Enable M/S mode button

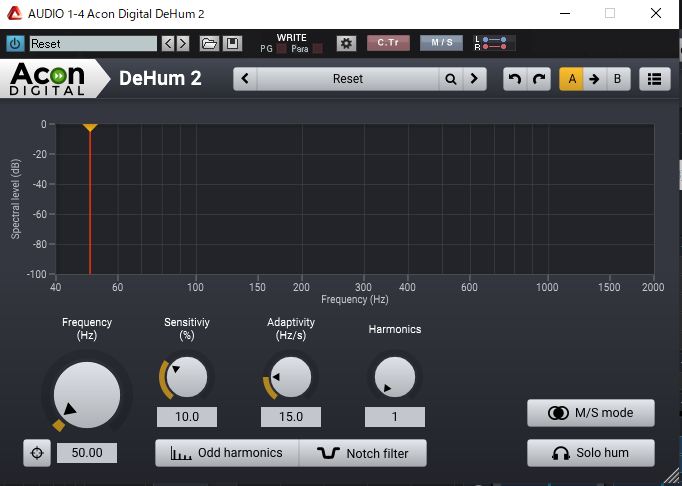pyautogui.click(x=591, y=413)
